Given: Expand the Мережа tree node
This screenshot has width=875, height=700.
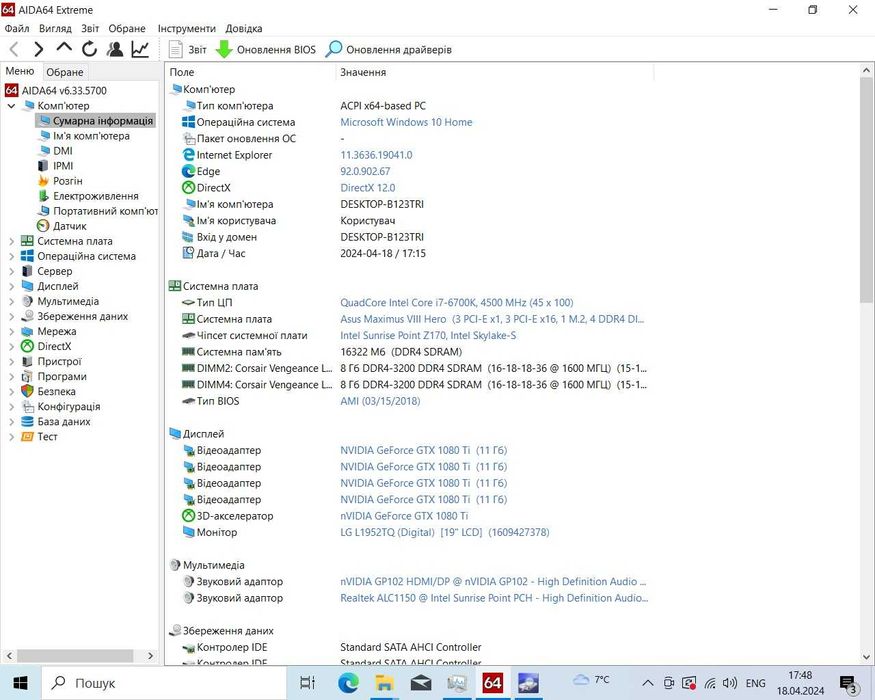Looking at the screenshot, I should [11, 332].
